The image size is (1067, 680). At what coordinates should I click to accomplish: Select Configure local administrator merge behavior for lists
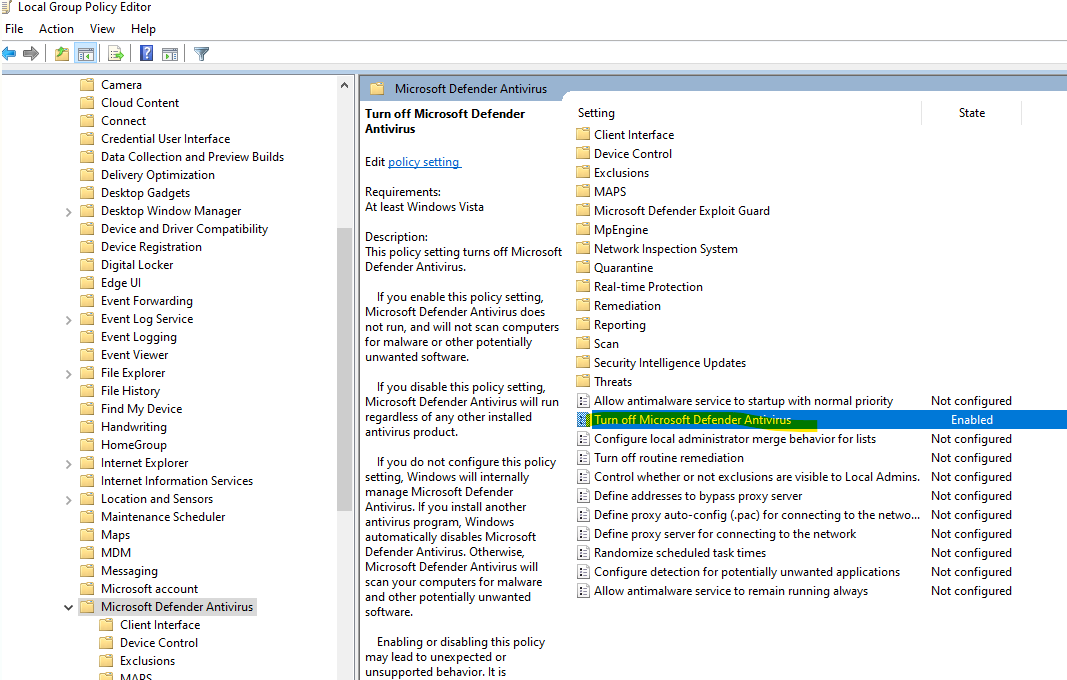(x=735, y=439)
